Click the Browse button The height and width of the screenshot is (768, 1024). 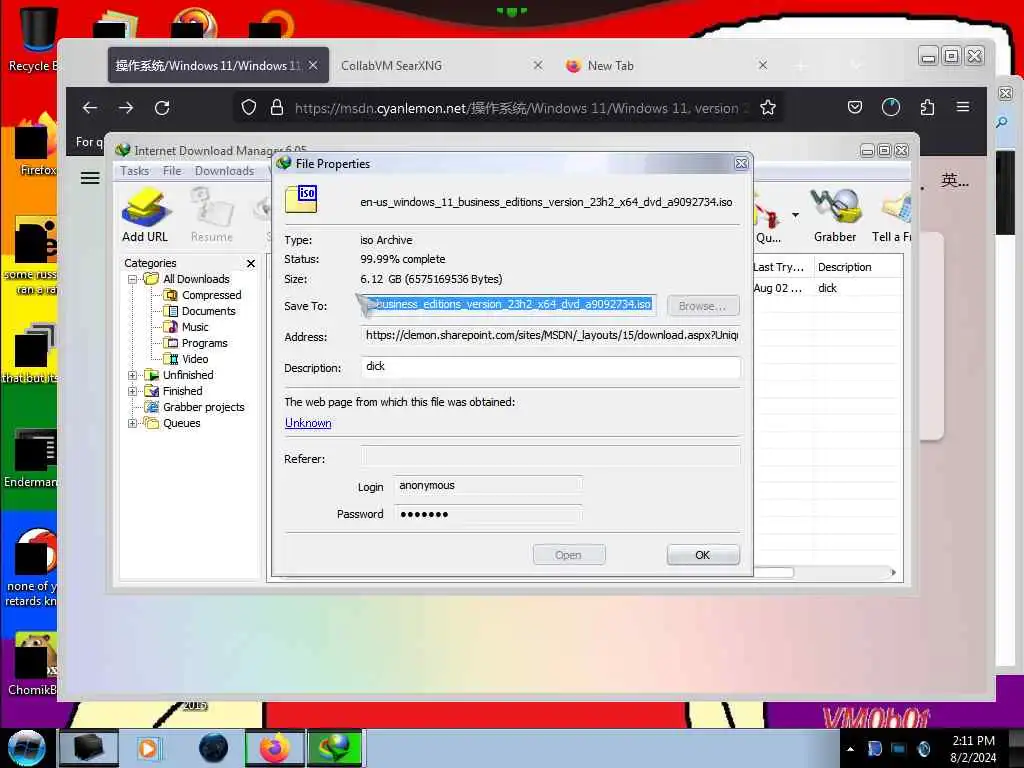tap(703, 306)
